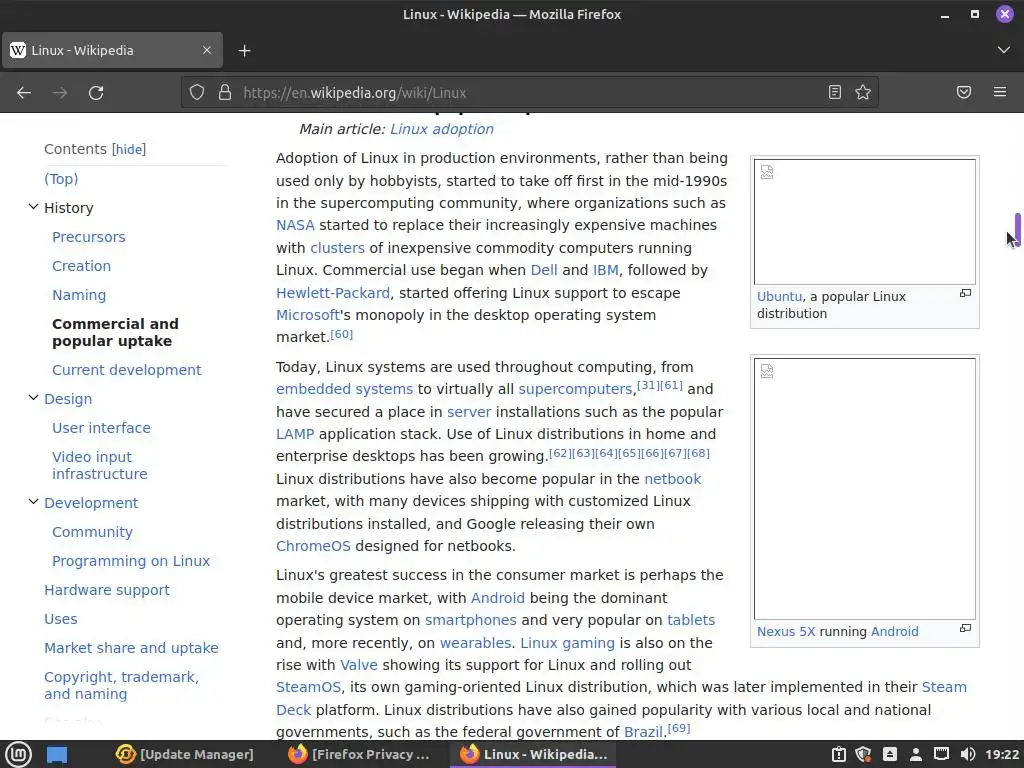The image size is (1024, 768).
Task: List all tabs dropdown arrow
Action: point(1004,50)
